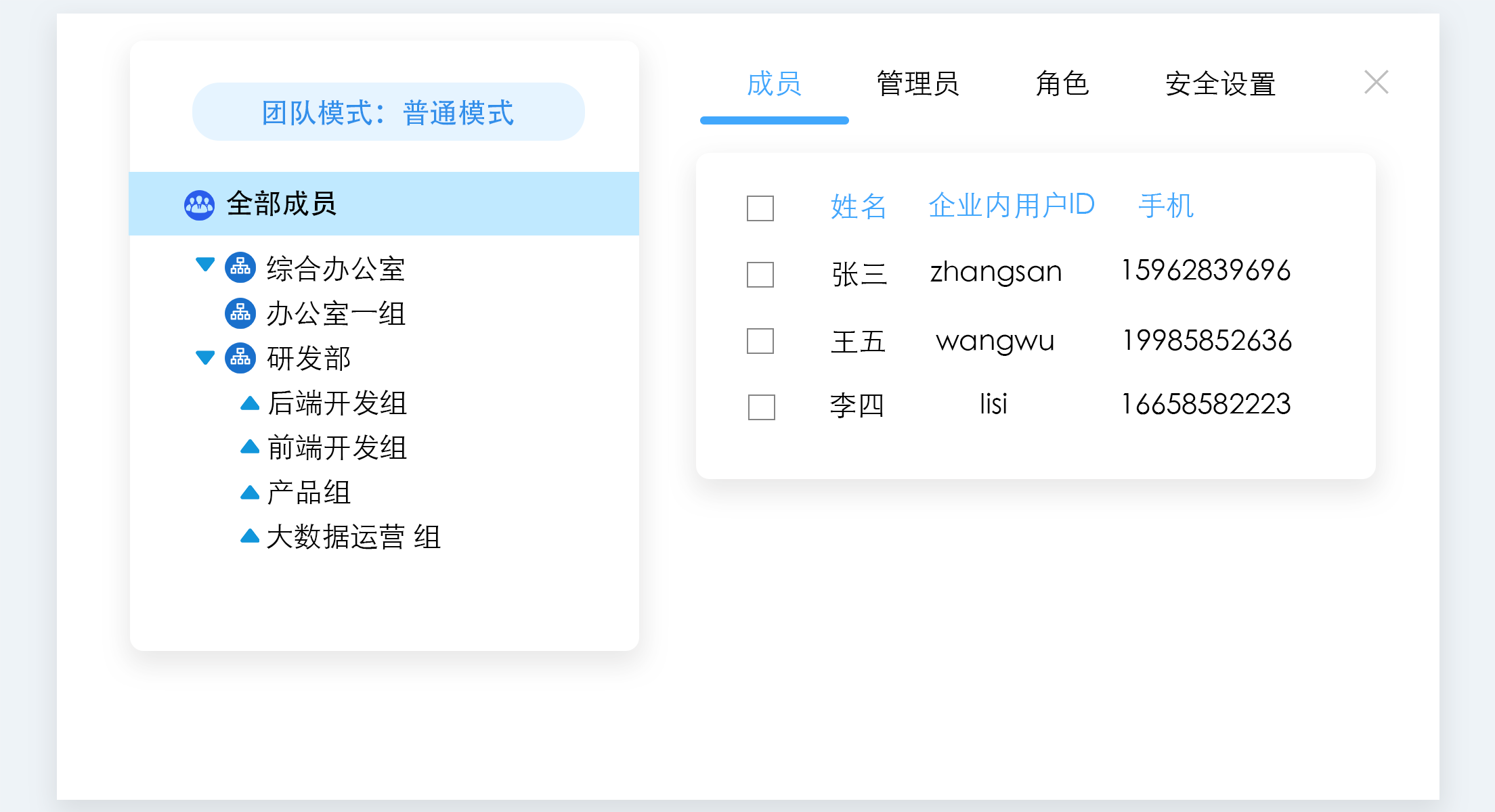Click the 团队模式：普通模式 button

tap(388, 112)
